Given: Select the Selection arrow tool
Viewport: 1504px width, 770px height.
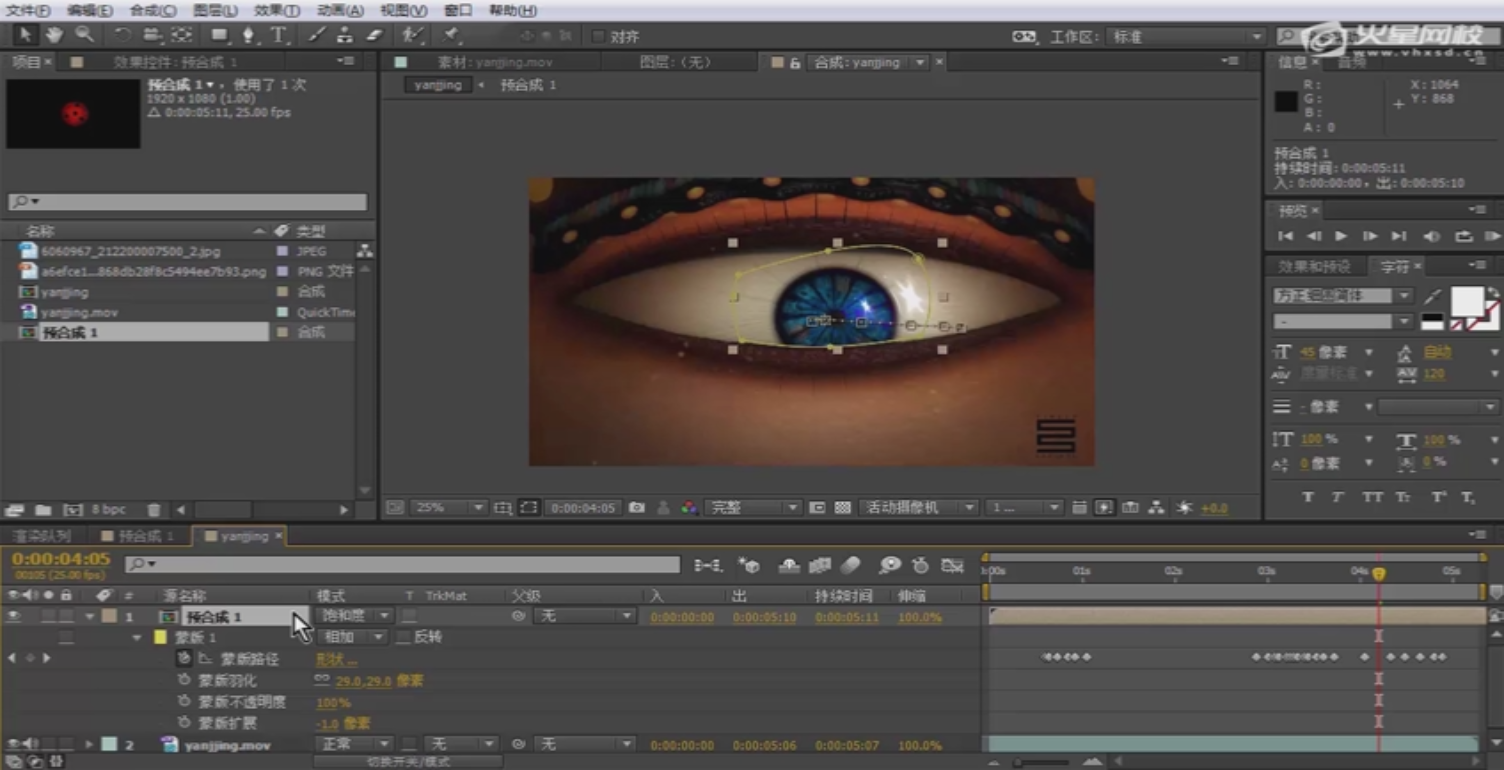Looking at the screenshot, I should (25, 35).
